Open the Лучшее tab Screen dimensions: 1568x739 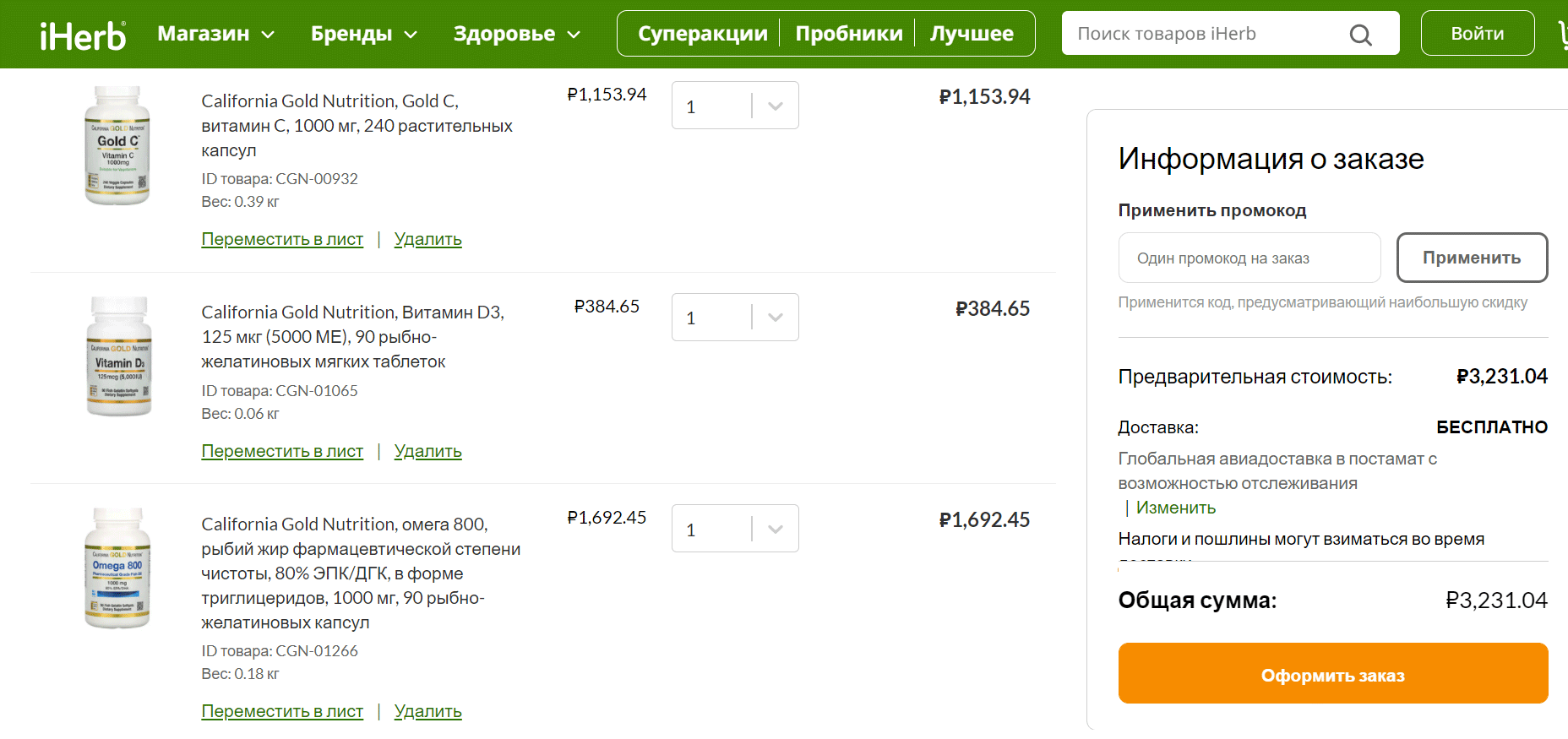(x=972, y=34)
